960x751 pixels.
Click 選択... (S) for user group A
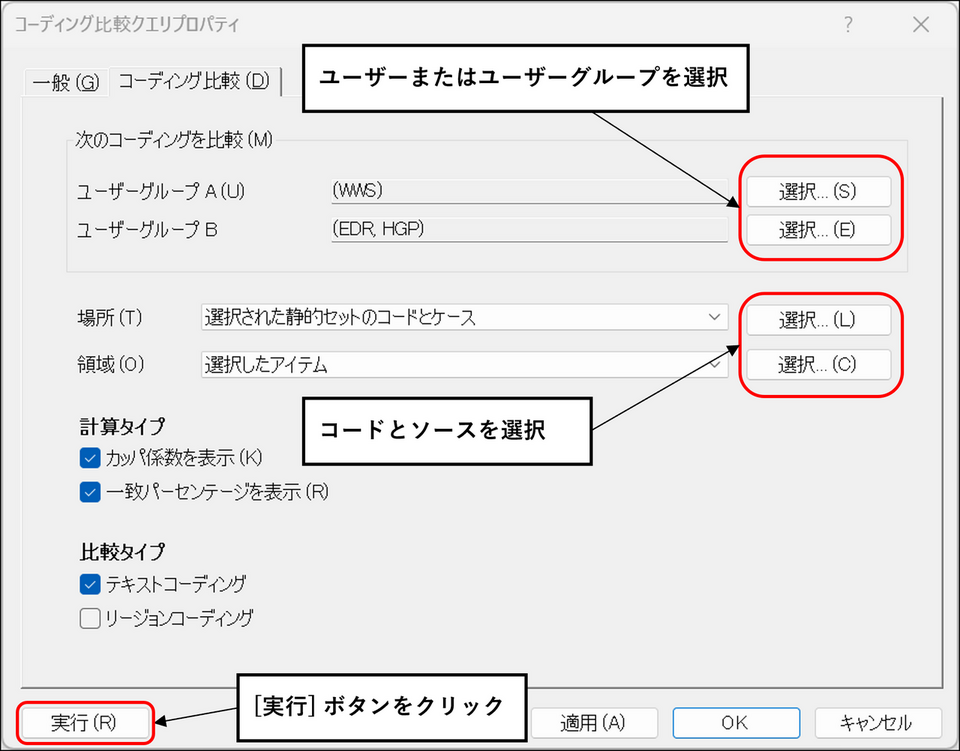click(x=818, y=192)
